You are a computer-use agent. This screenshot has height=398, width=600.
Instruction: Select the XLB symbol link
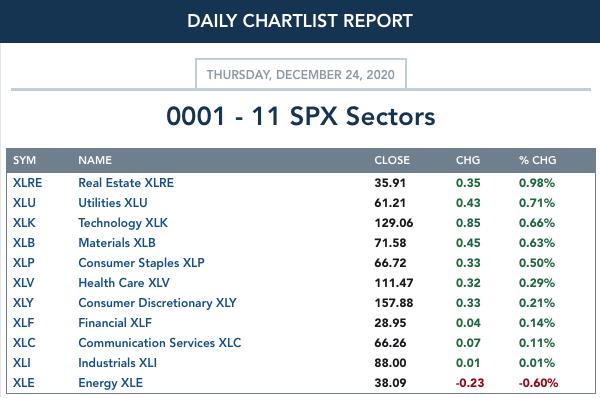24,243
